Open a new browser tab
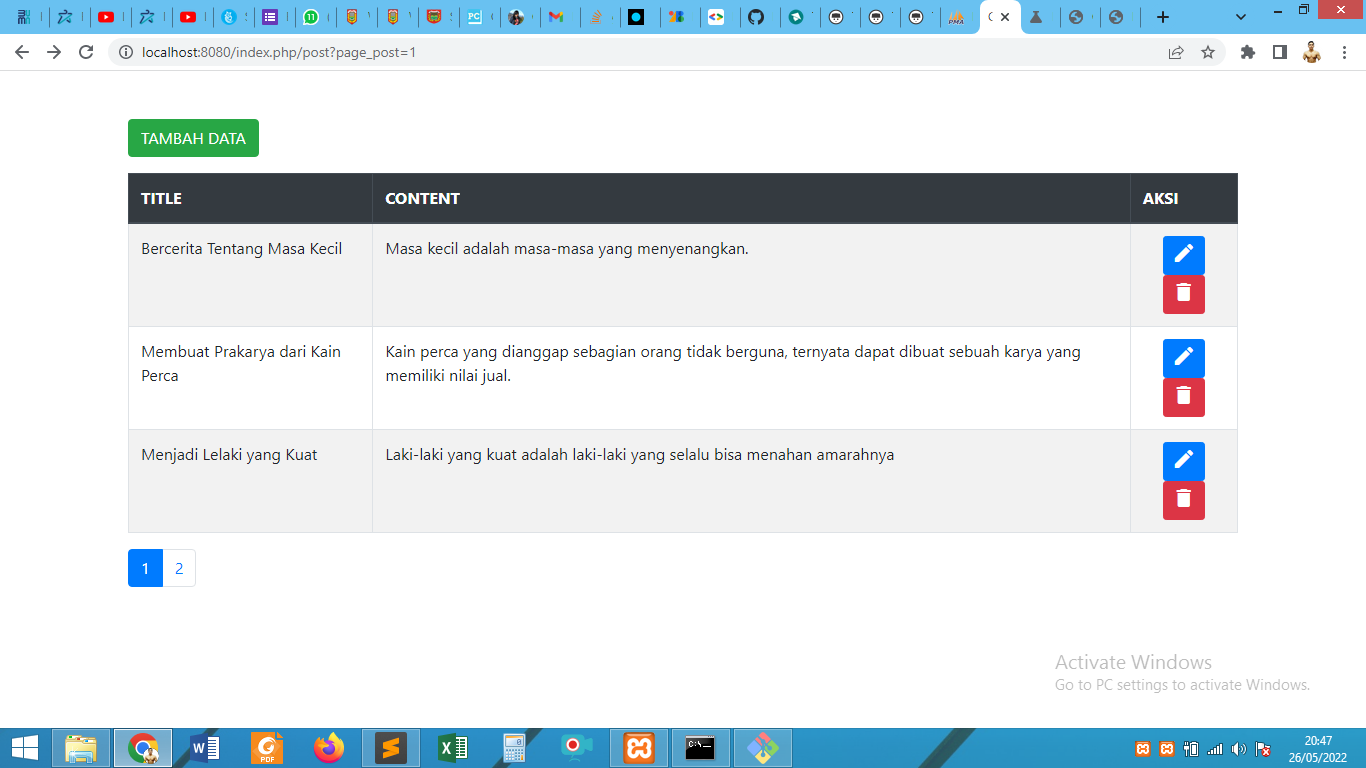This screenshot has width=1366, height=768. pos(1162,17)
